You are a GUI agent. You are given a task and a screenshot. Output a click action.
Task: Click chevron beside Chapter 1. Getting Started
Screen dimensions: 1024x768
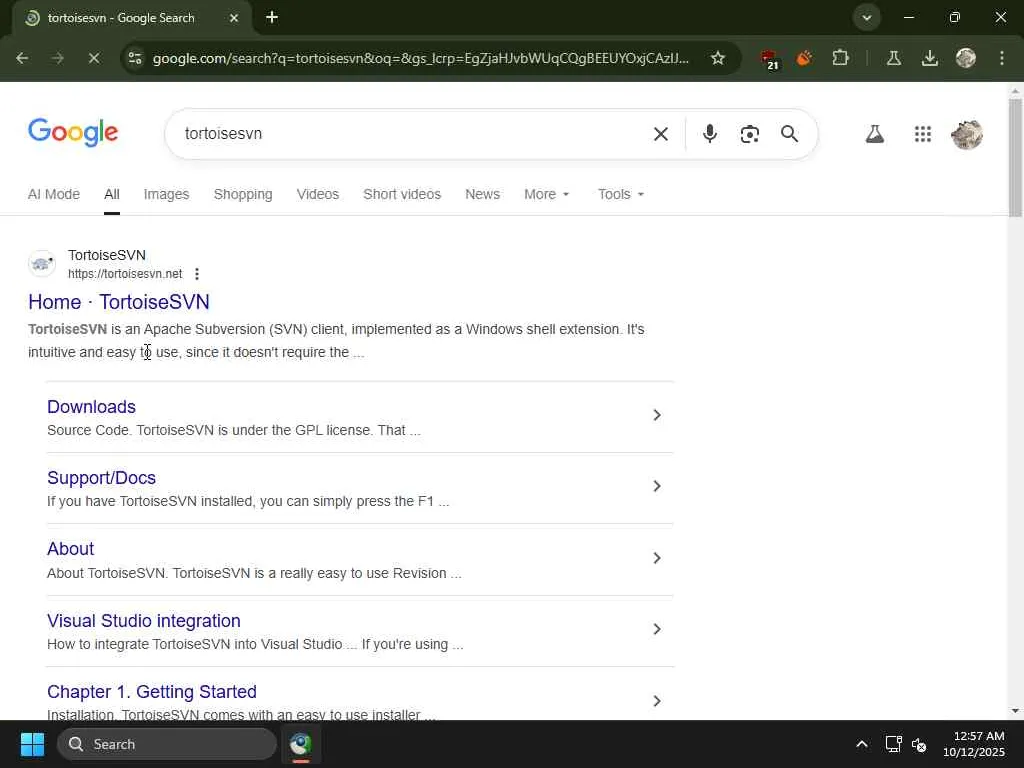pos(657,701)
